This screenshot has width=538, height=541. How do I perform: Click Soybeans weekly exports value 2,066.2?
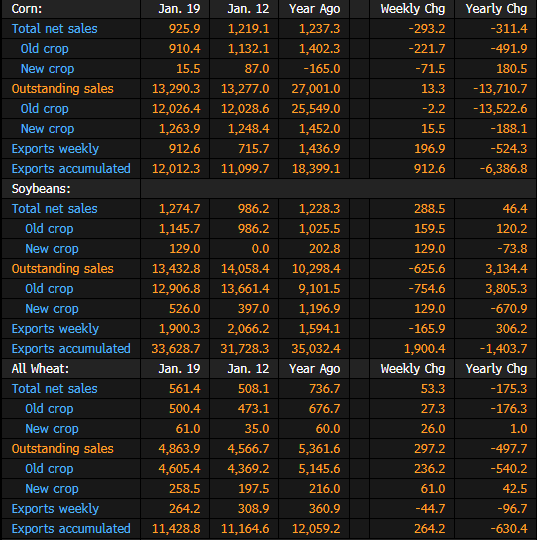click(248, 329)
